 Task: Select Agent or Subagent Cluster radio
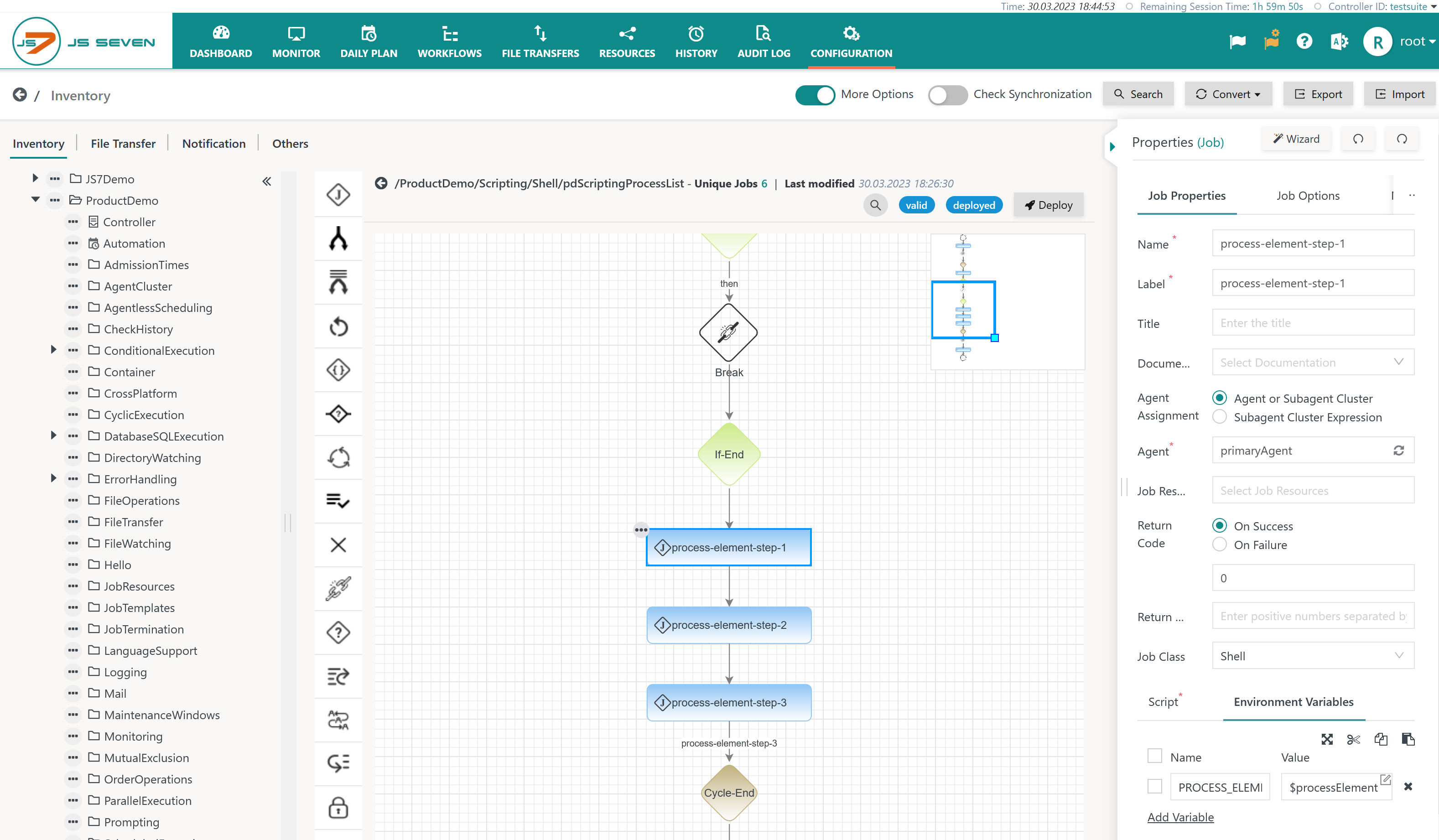point(1219,398)
